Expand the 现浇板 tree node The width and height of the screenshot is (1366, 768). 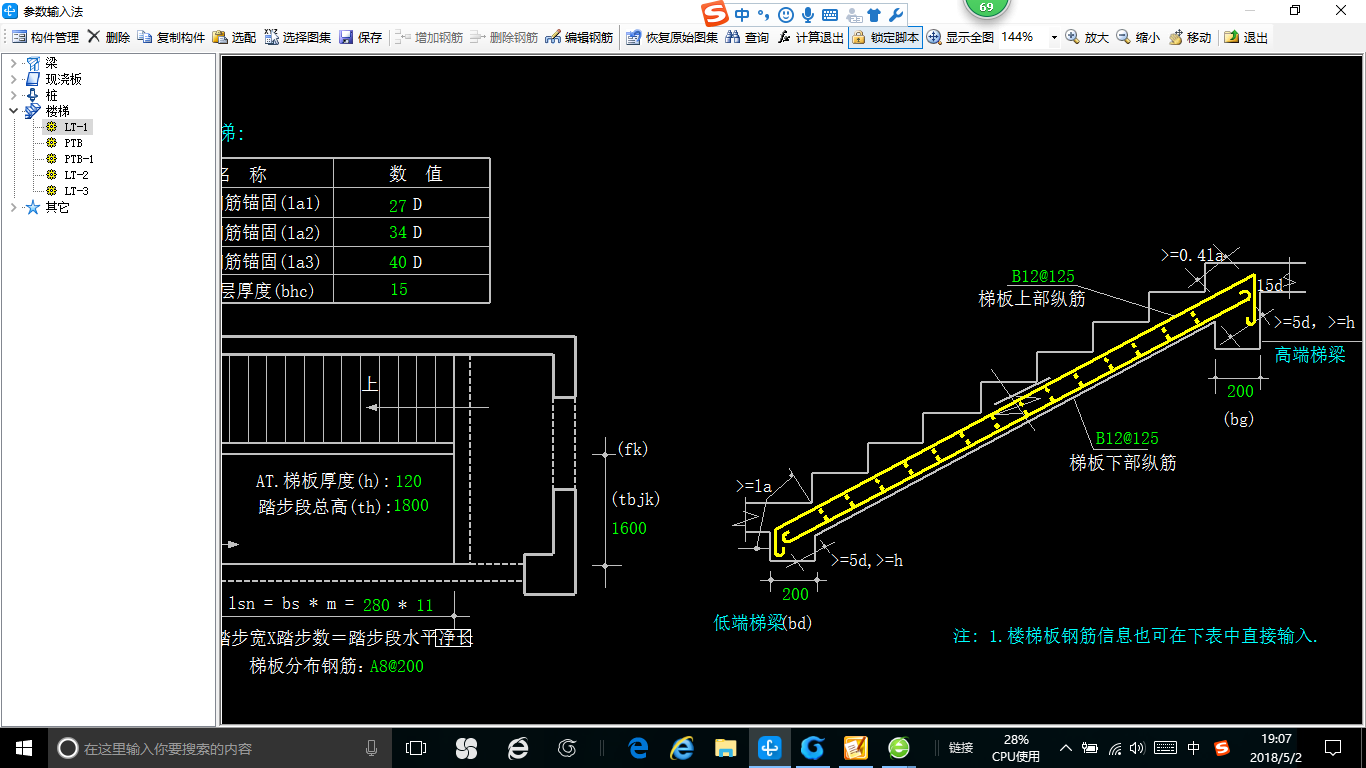pos(14,79)
